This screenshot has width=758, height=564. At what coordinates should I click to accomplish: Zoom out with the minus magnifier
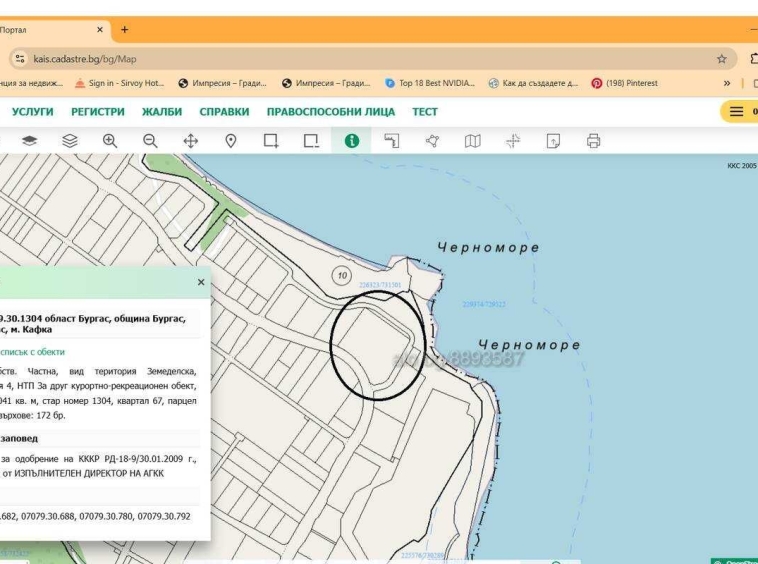point(150,142)
